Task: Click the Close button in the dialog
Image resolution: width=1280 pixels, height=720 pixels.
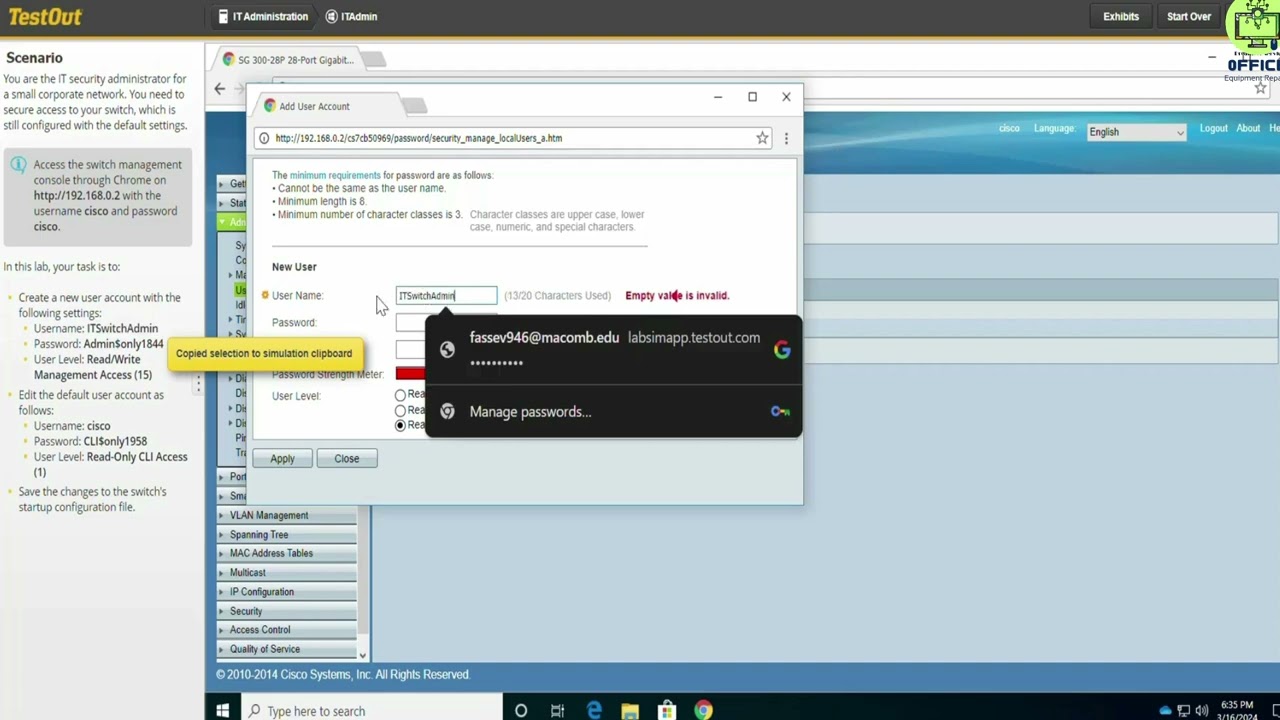Action: click(346, 458)
